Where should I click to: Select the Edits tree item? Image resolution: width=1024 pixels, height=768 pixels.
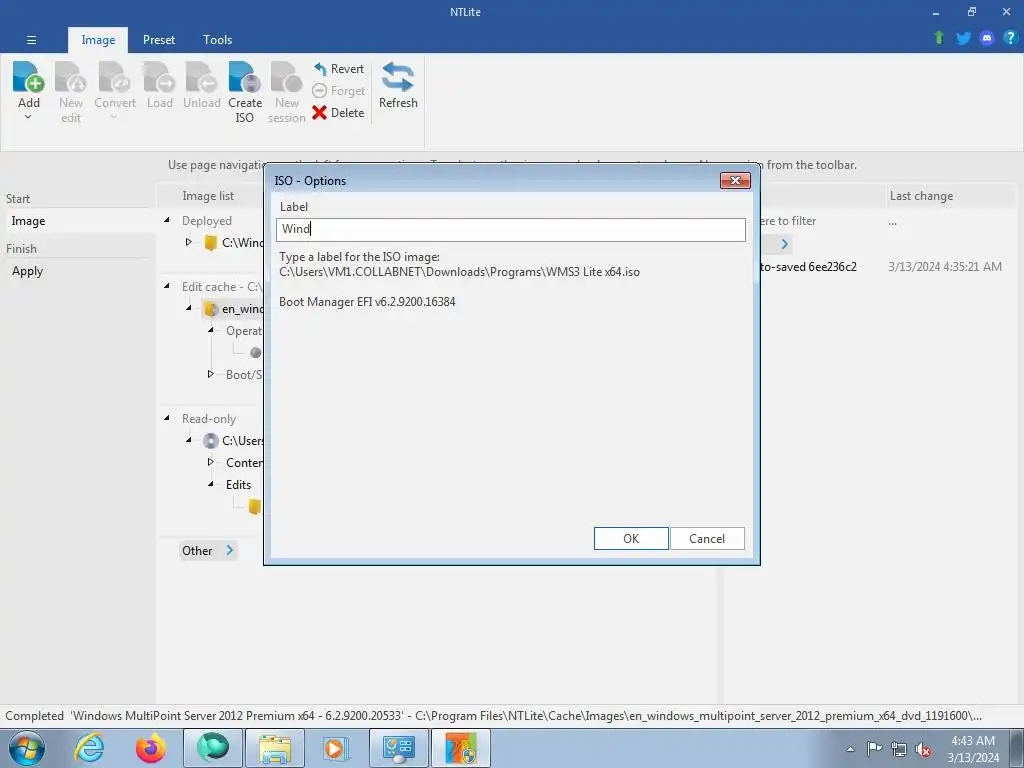[238, 485]
